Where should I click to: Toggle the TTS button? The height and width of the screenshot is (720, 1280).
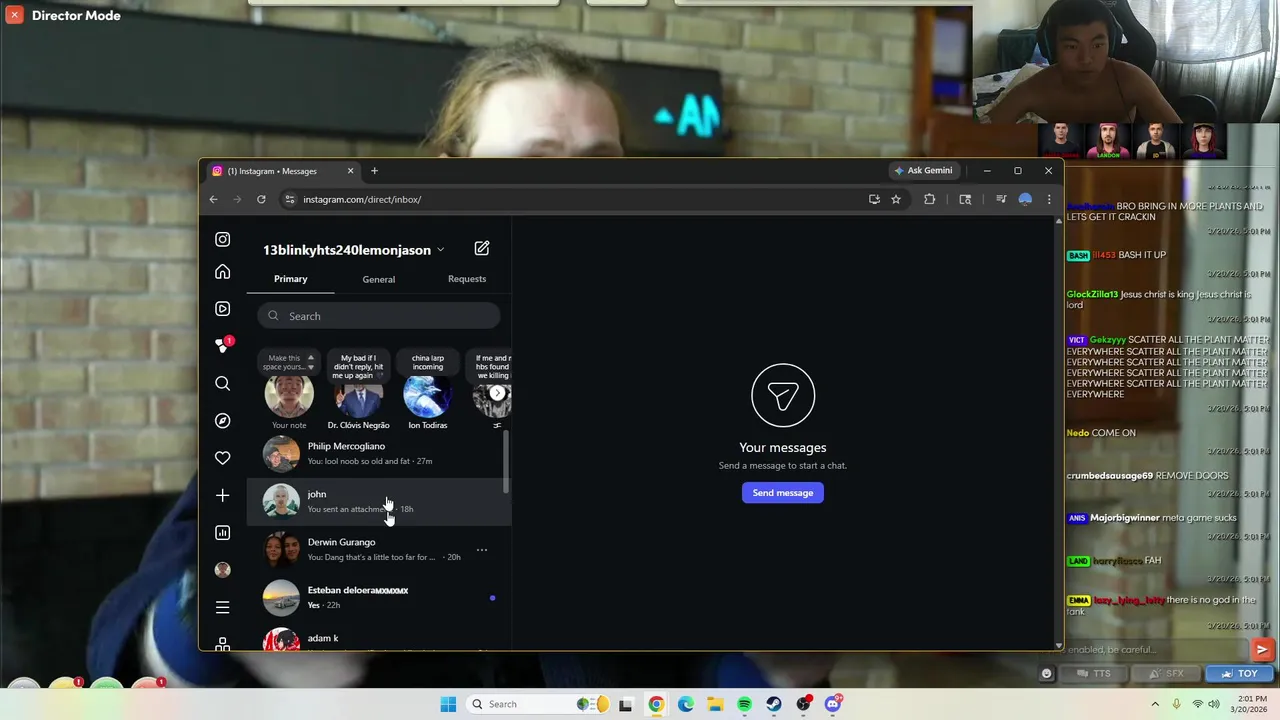point(1092,673)
